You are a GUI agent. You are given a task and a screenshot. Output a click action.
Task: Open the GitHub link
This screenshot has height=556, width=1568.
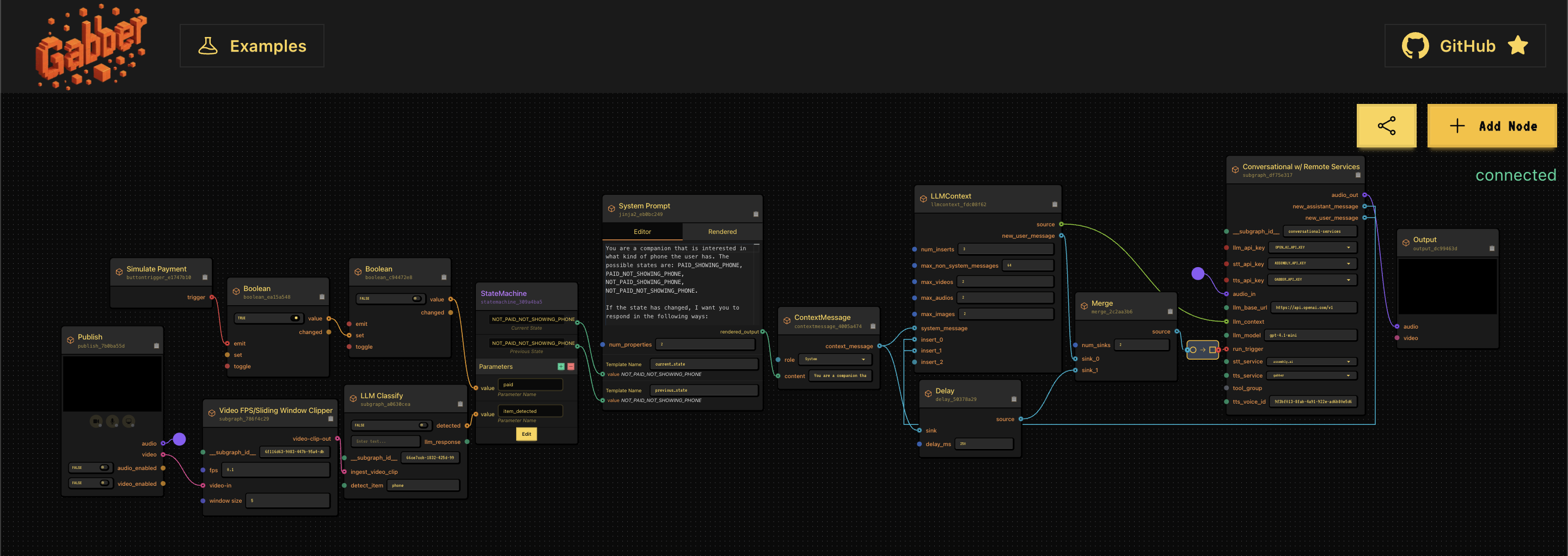[x=1465, y=46]
